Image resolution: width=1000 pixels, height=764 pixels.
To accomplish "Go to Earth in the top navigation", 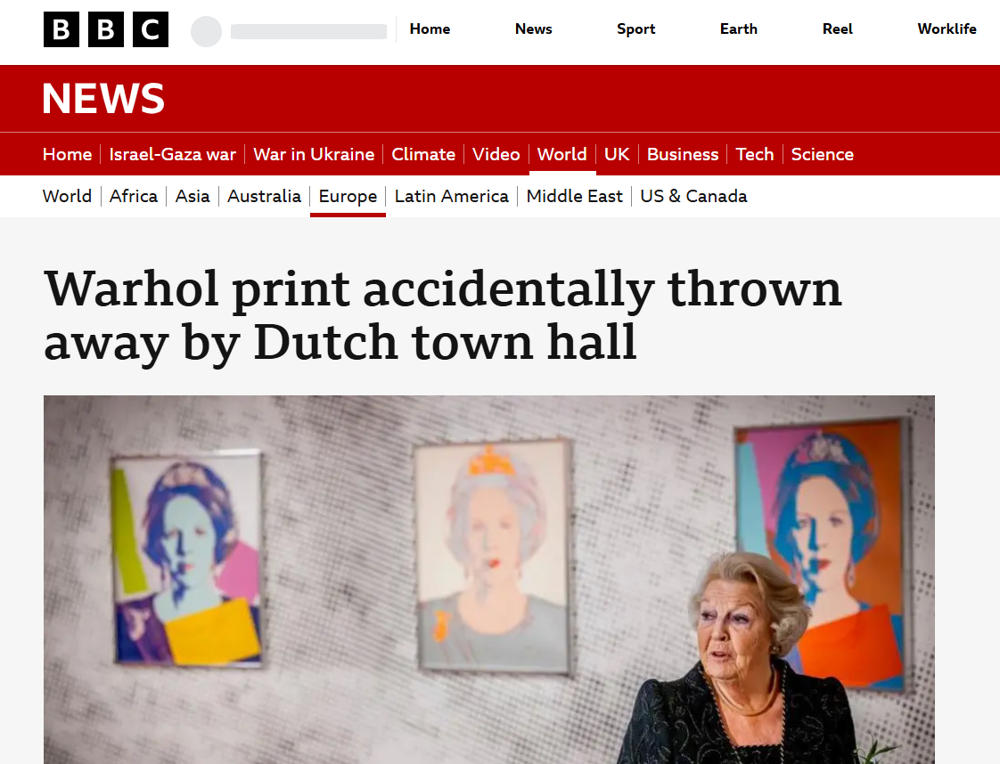I will click(738, 29).
